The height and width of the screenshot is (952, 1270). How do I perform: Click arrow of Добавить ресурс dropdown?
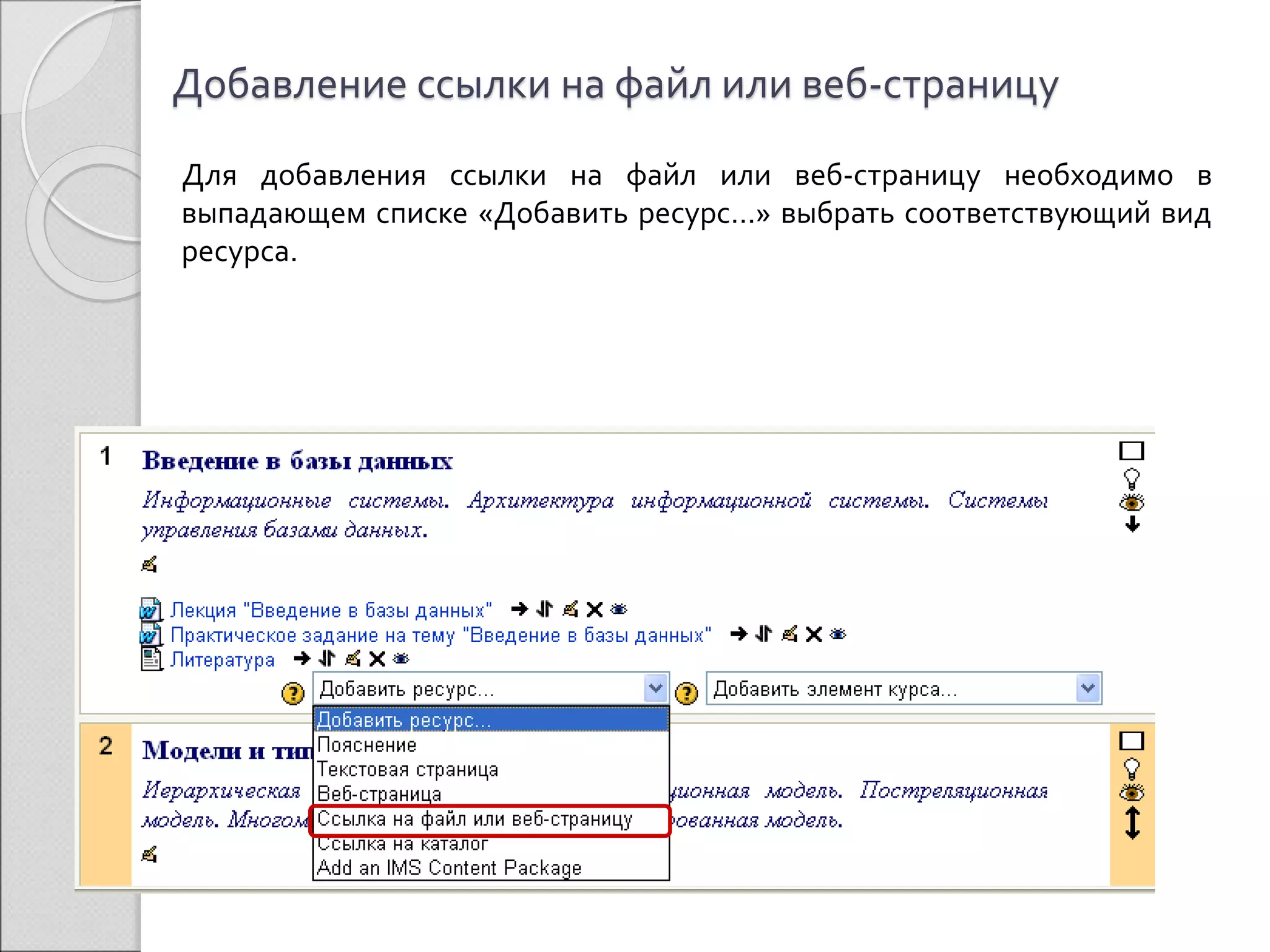click(x=655, y=689)
